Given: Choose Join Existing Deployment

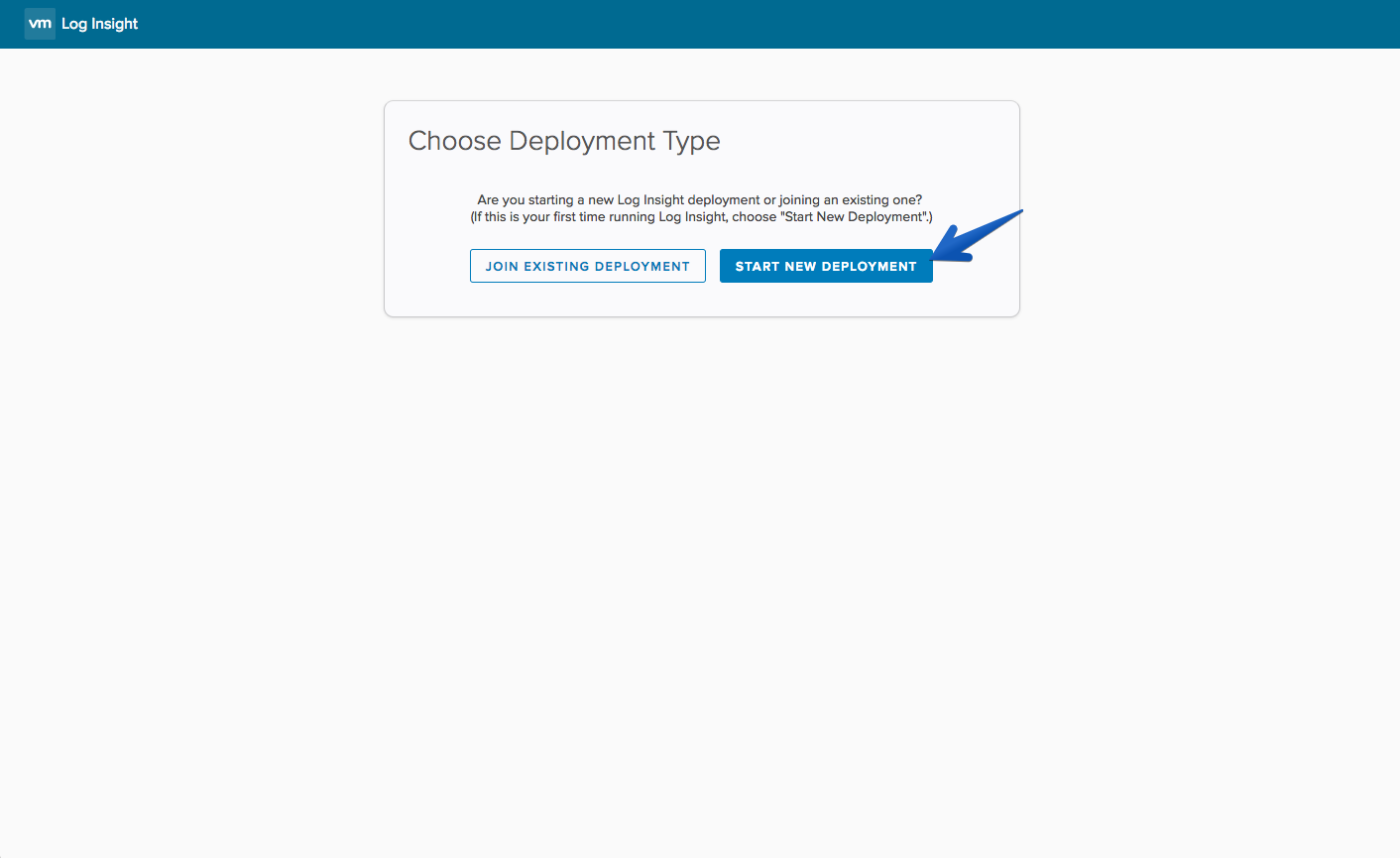Looking at the screenshot, I should 588,266.
